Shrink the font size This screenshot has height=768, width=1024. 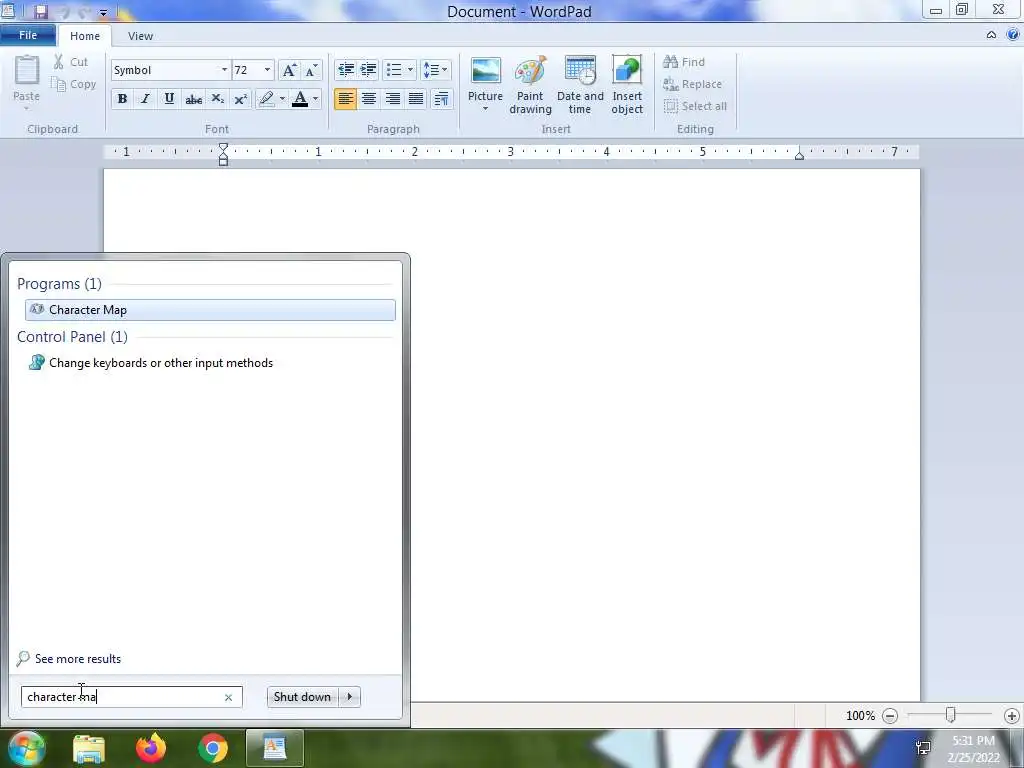[312, 70]
